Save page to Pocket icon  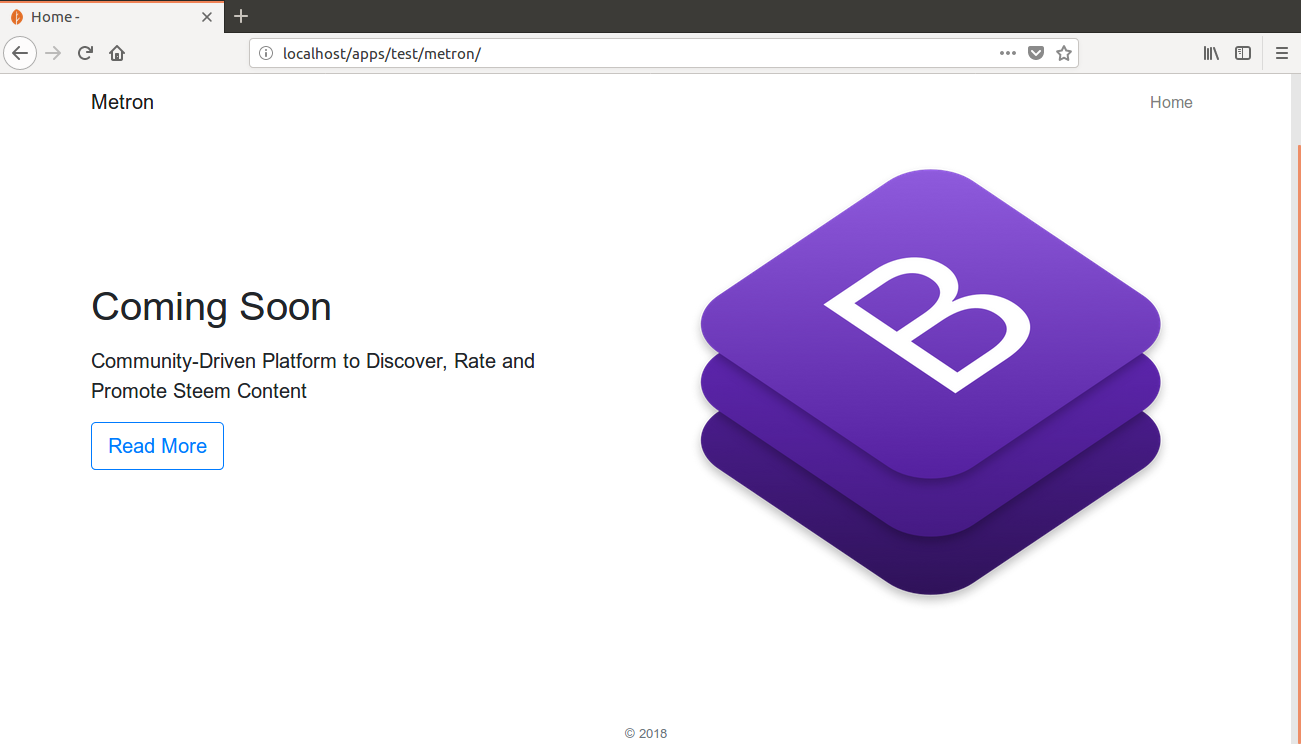click(x=1036, y=53)
